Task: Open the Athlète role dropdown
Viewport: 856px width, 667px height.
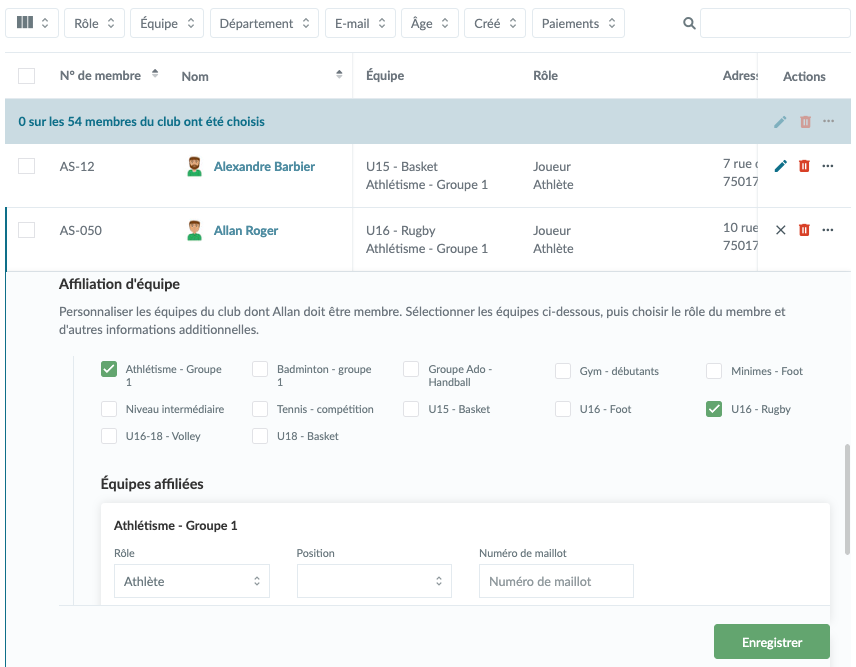Action: click(x=192, y=581)
